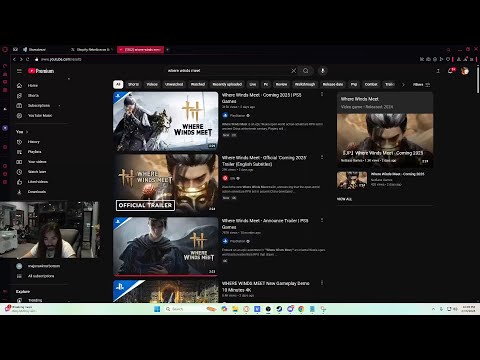
Task: Select the Live filter chip
Action: 253,84
